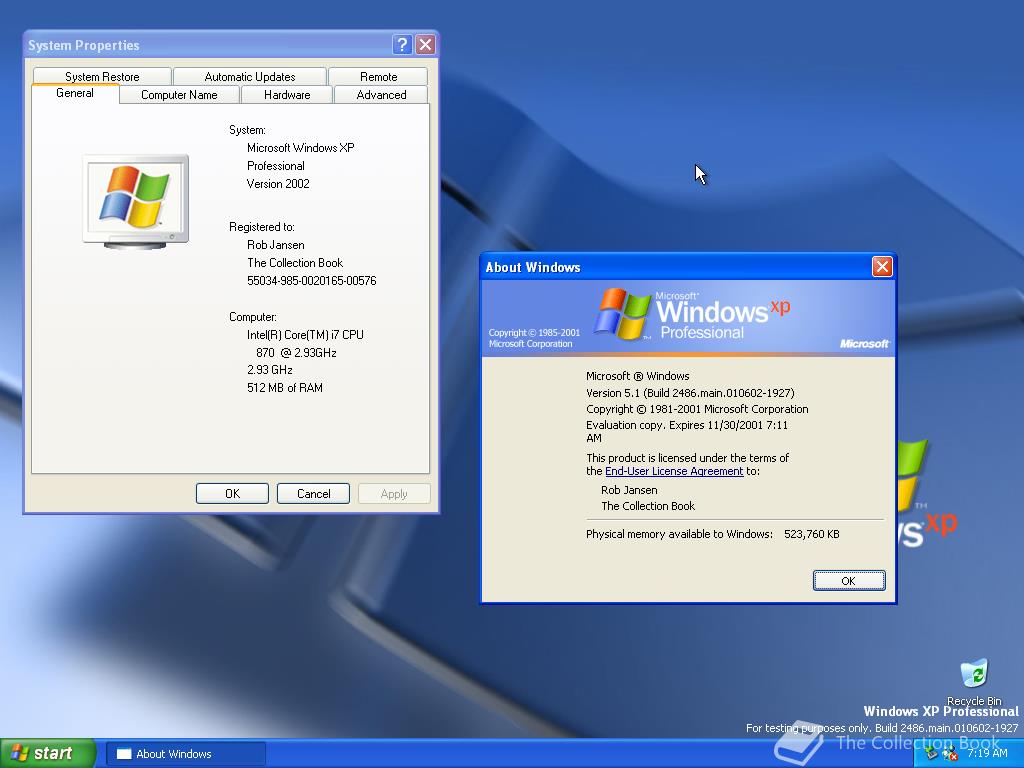Click the 'Version 2002' text
Image resolution: width=1024 pixels, height=768 pixels.
click(278, 184)
